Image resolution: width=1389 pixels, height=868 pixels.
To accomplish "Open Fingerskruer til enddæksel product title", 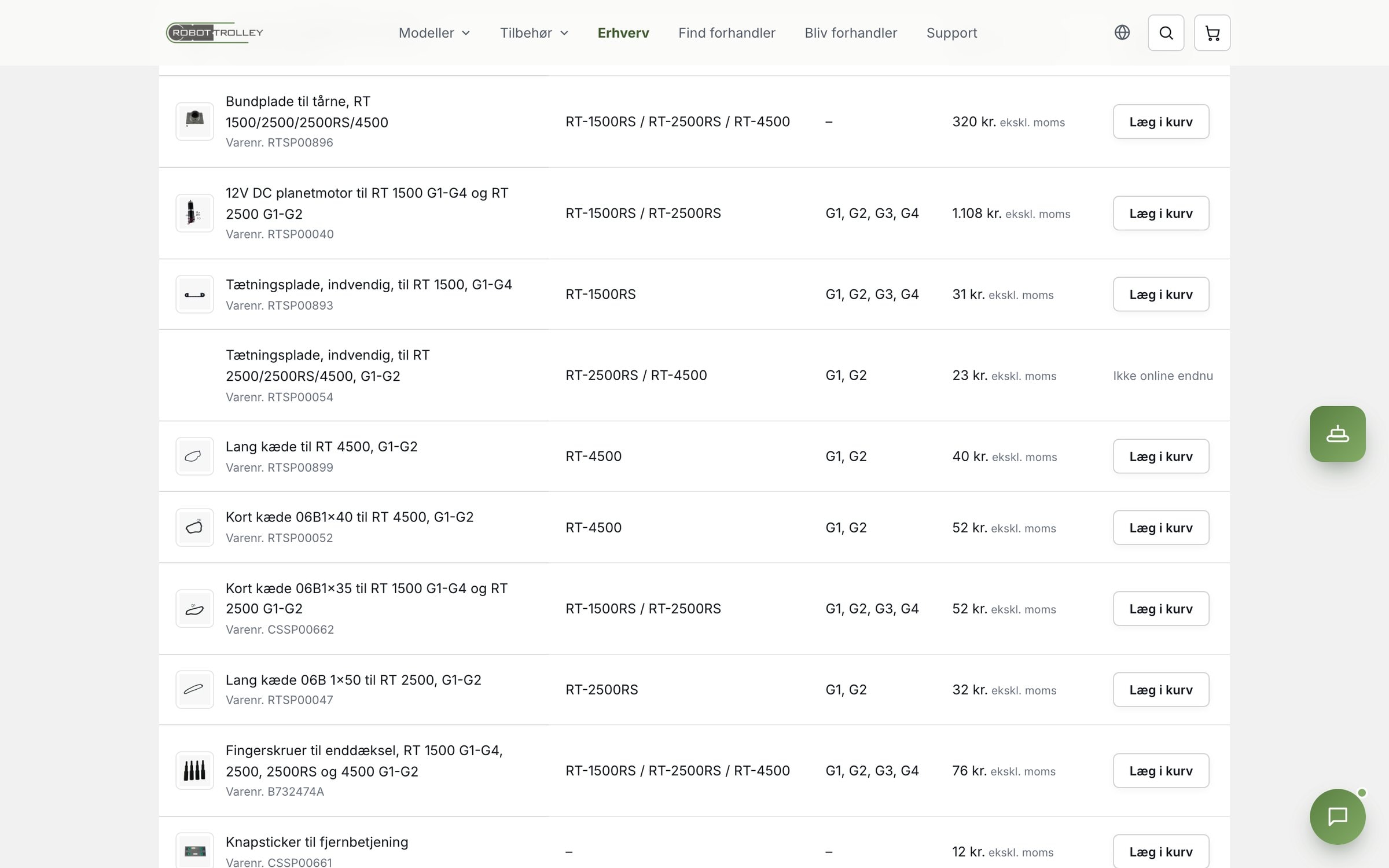I will tap(364, 760).
